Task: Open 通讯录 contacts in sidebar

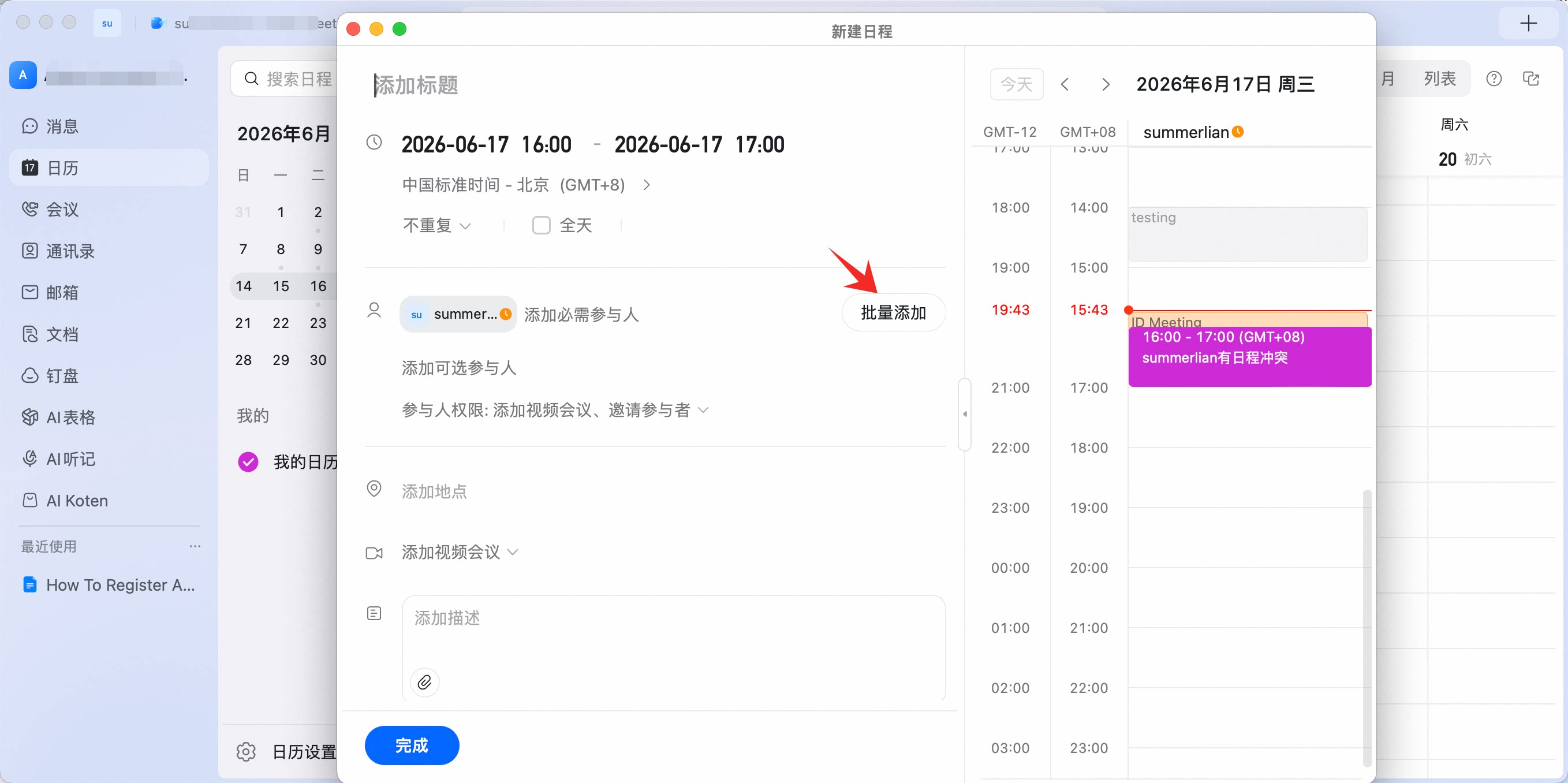Action: (x=58, y=251)
